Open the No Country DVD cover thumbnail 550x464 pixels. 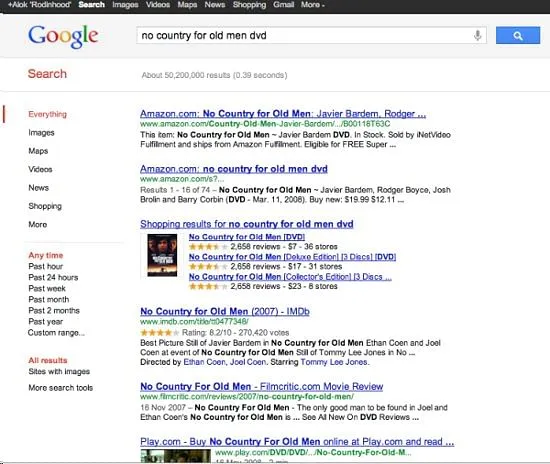click(x=162, y=255)
